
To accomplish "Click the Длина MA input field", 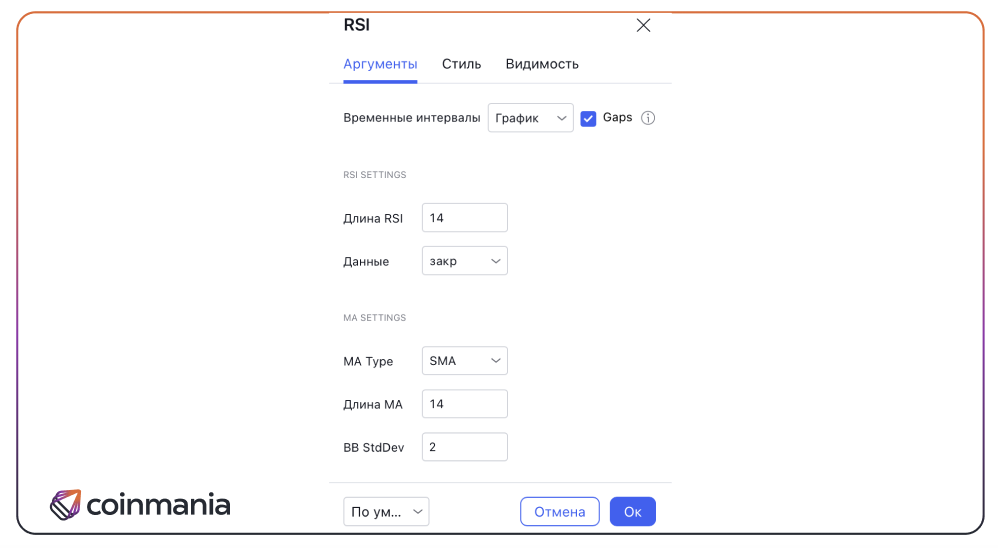I will coord(465,404).
